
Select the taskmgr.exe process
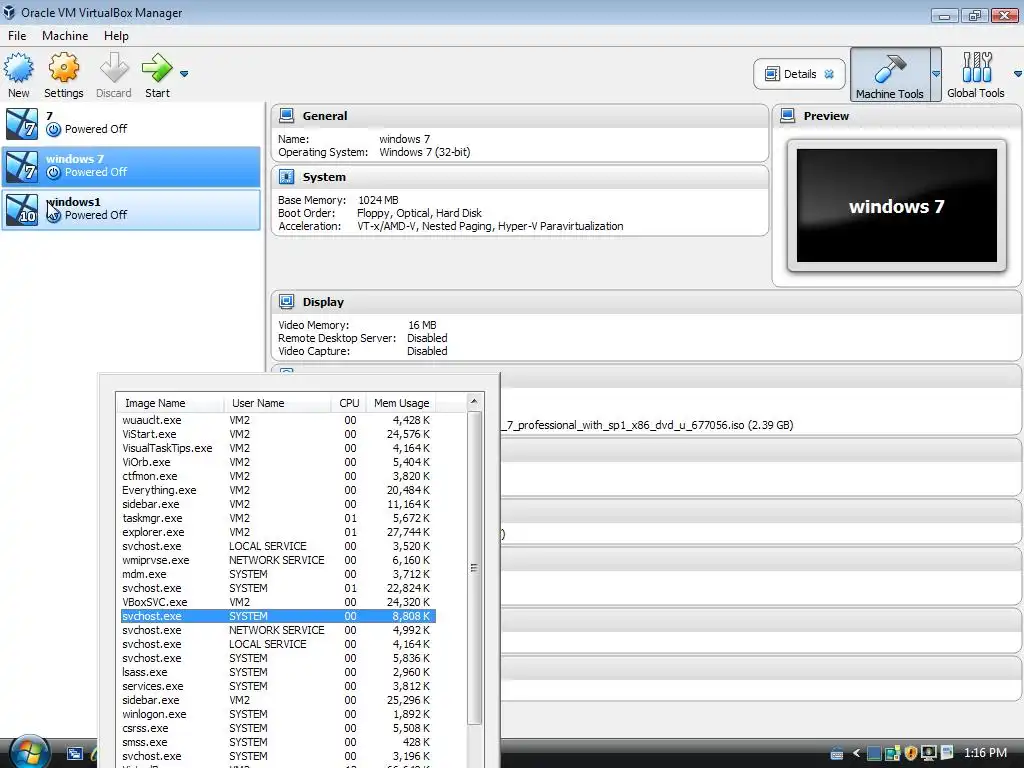pyautogui.click(x=278, y=518)
